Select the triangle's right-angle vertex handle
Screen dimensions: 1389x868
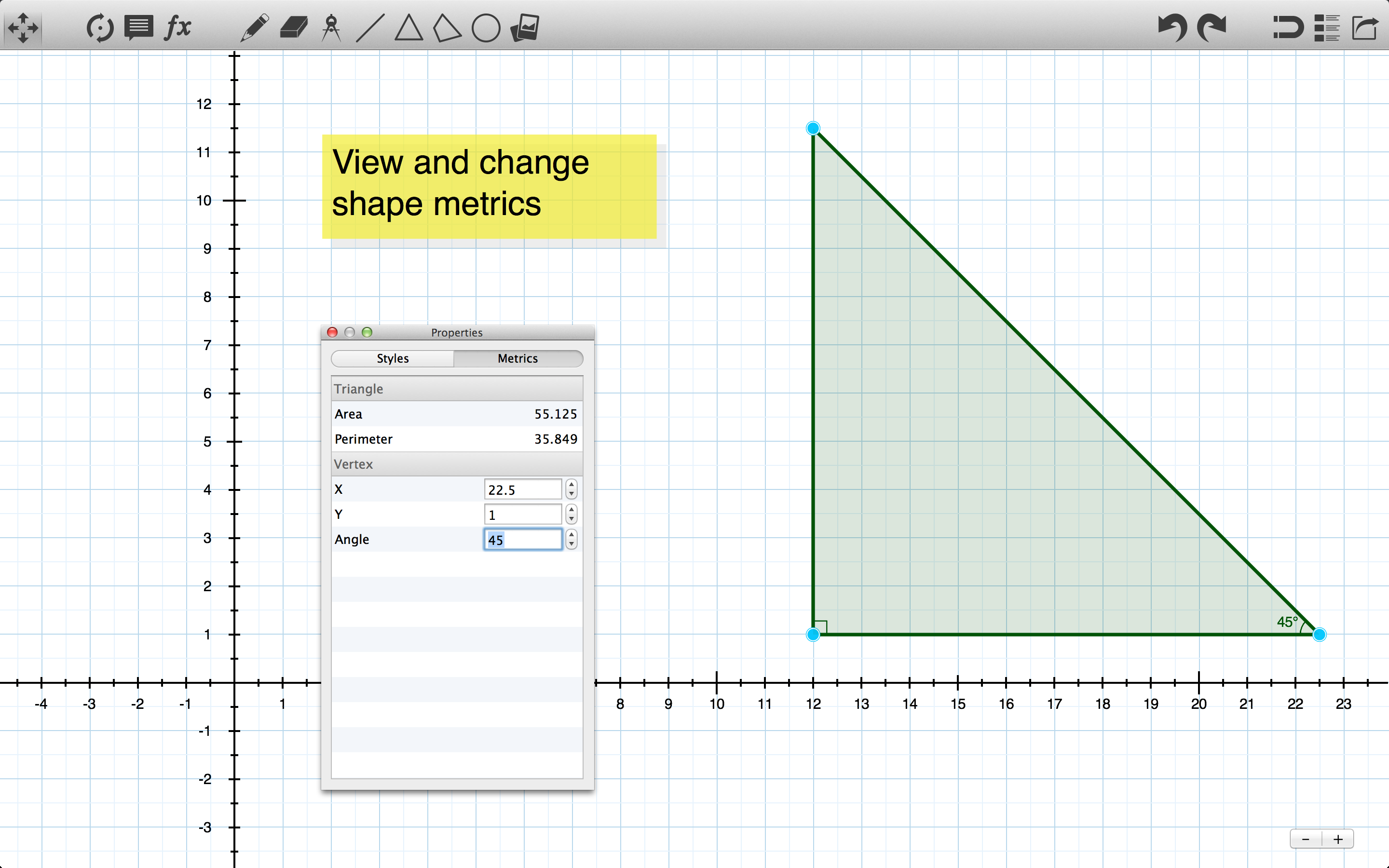(x=813, y=634)
